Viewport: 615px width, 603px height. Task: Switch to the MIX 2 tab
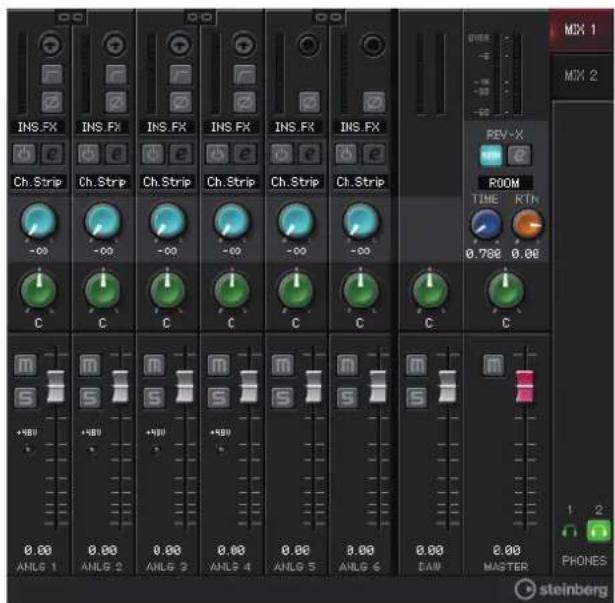[582, 76]
